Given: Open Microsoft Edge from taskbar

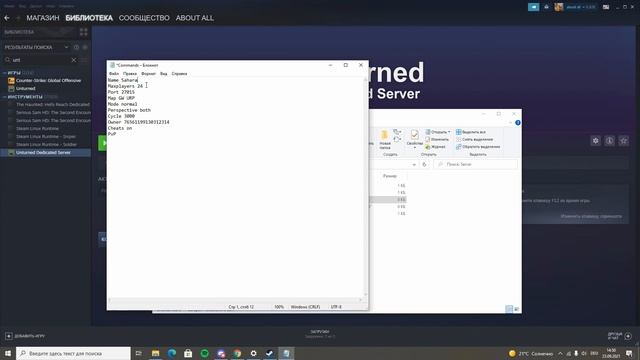Looking at the screenshot, I should coord(172,353).
